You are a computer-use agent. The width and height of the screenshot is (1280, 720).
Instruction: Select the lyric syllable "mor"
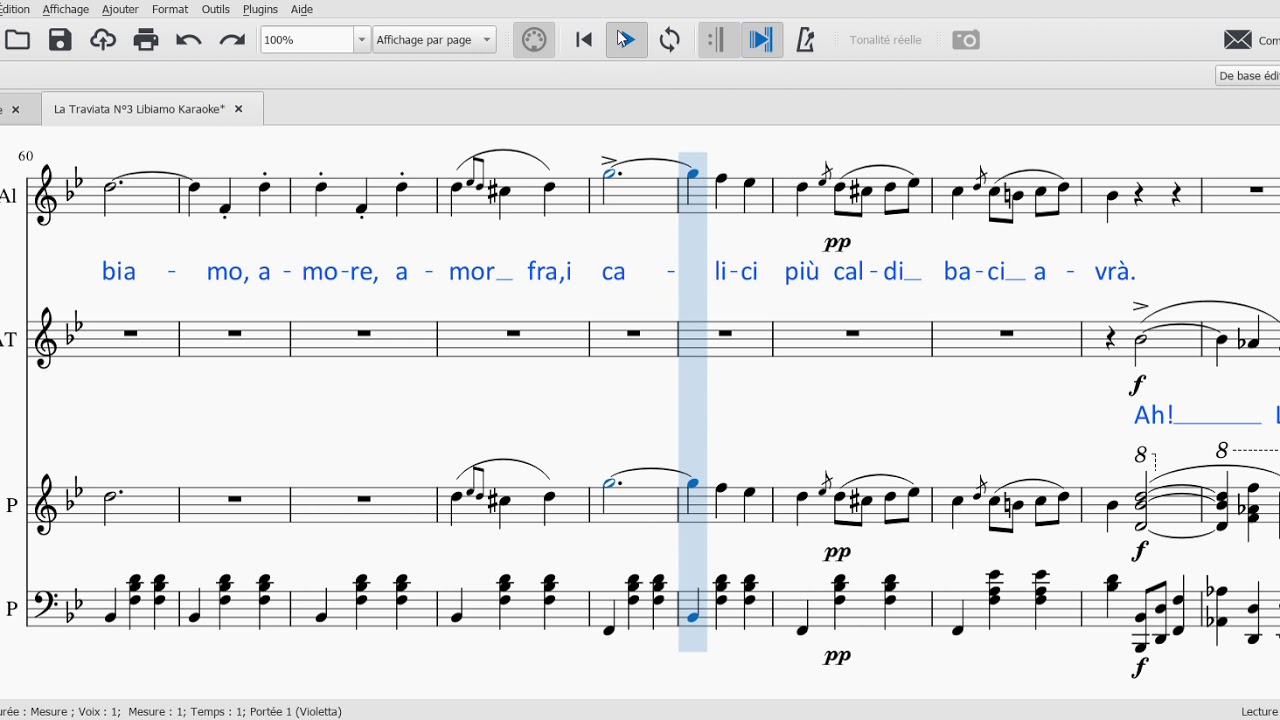click(x=471, y=272)
